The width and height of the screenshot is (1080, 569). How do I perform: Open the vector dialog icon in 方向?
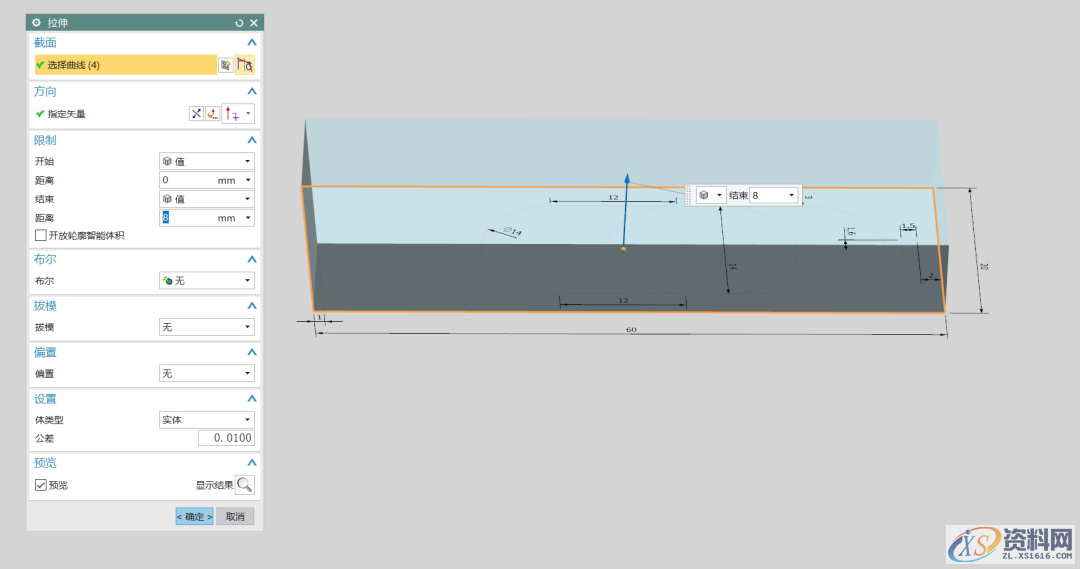pos(212,114)
